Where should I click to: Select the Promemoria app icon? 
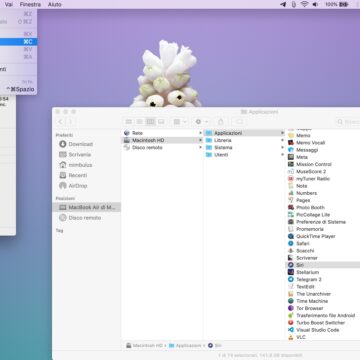(291, 229)
